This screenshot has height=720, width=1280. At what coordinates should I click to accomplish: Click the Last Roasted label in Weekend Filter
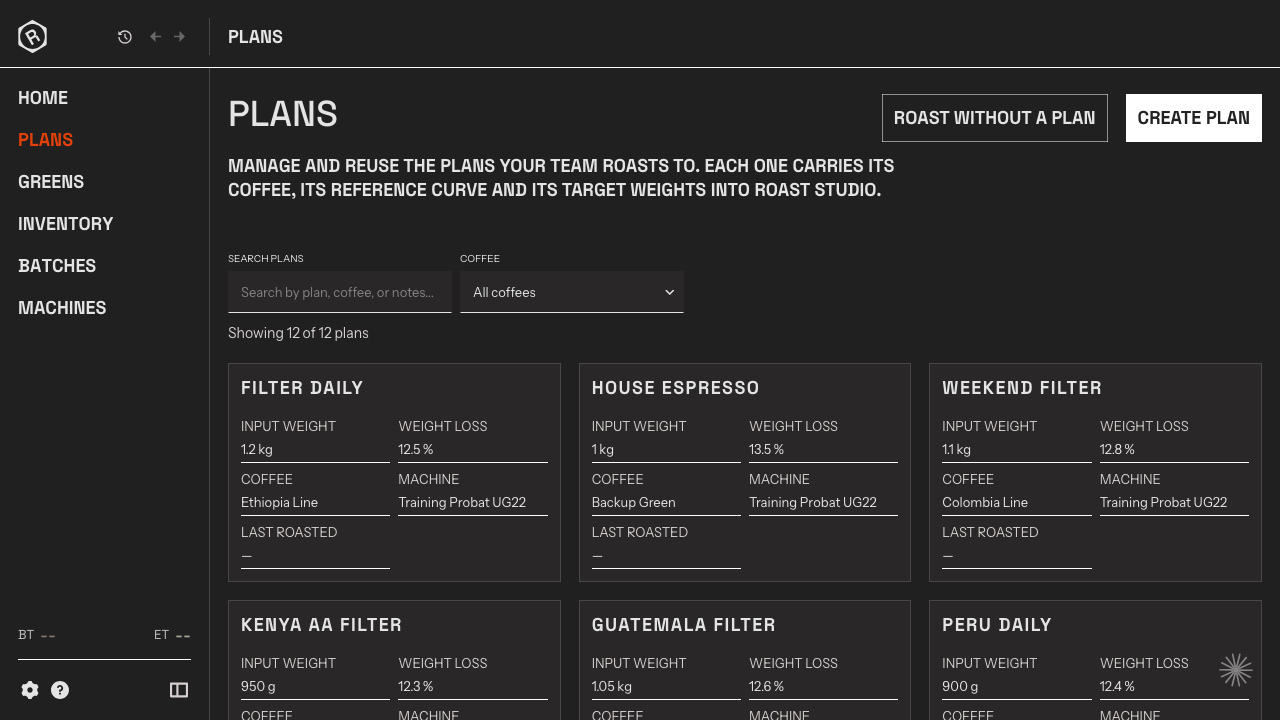990,533
